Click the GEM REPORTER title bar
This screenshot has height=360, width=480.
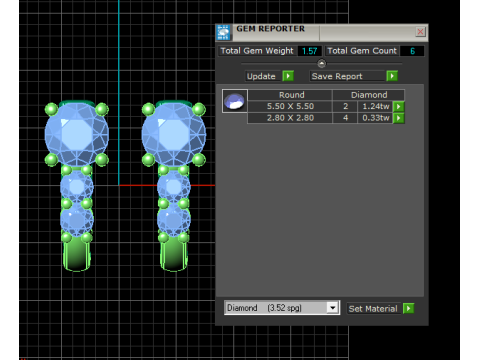[322, 32]
